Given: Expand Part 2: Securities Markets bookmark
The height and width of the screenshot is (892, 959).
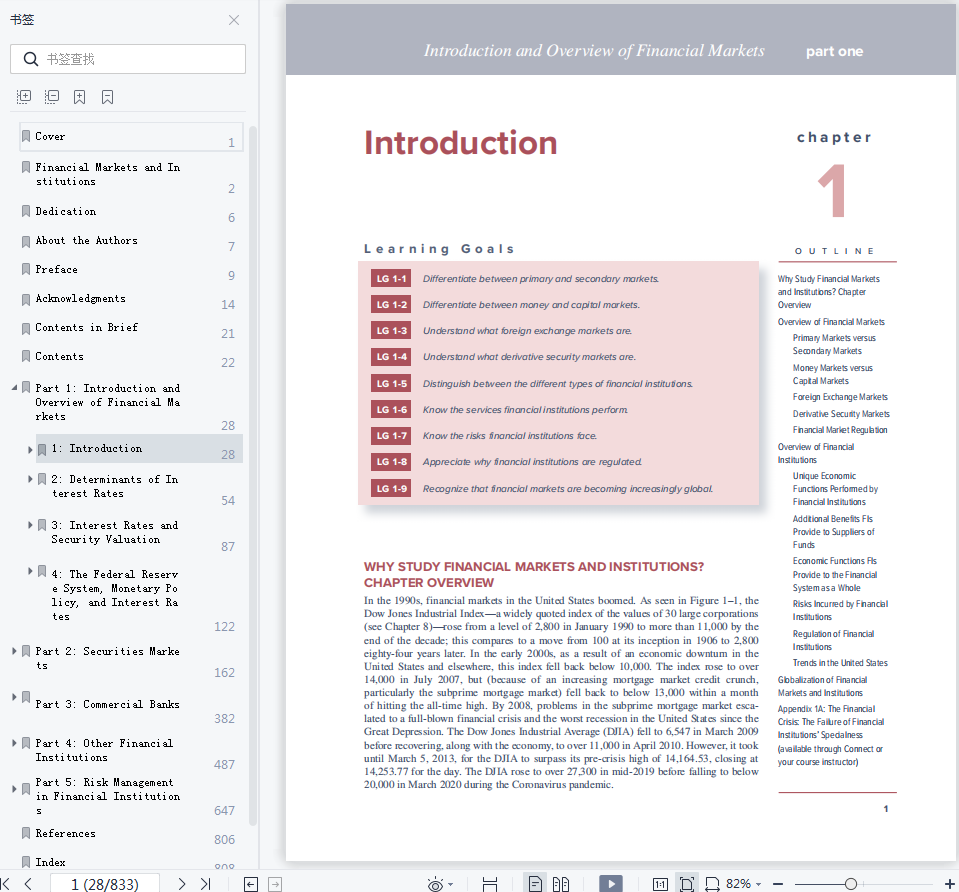Looking at the screenshot, I should pyautogui.click(x=14, y=651).
